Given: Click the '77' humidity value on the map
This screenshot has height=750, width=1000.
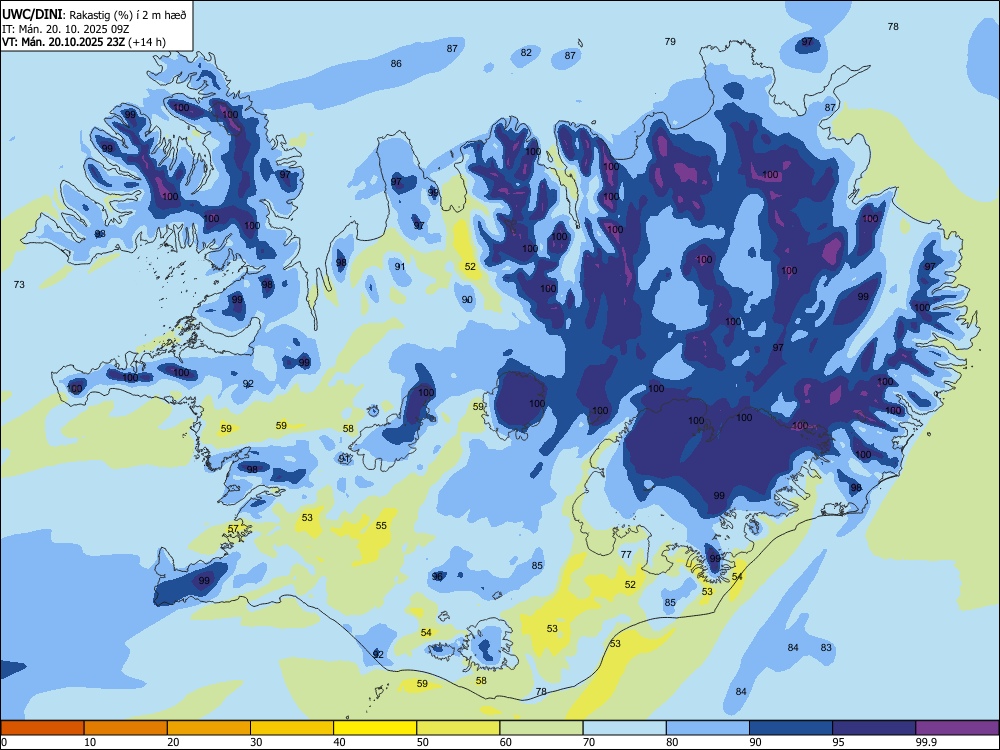Looking at the screenshot, I should click(626, 554).
